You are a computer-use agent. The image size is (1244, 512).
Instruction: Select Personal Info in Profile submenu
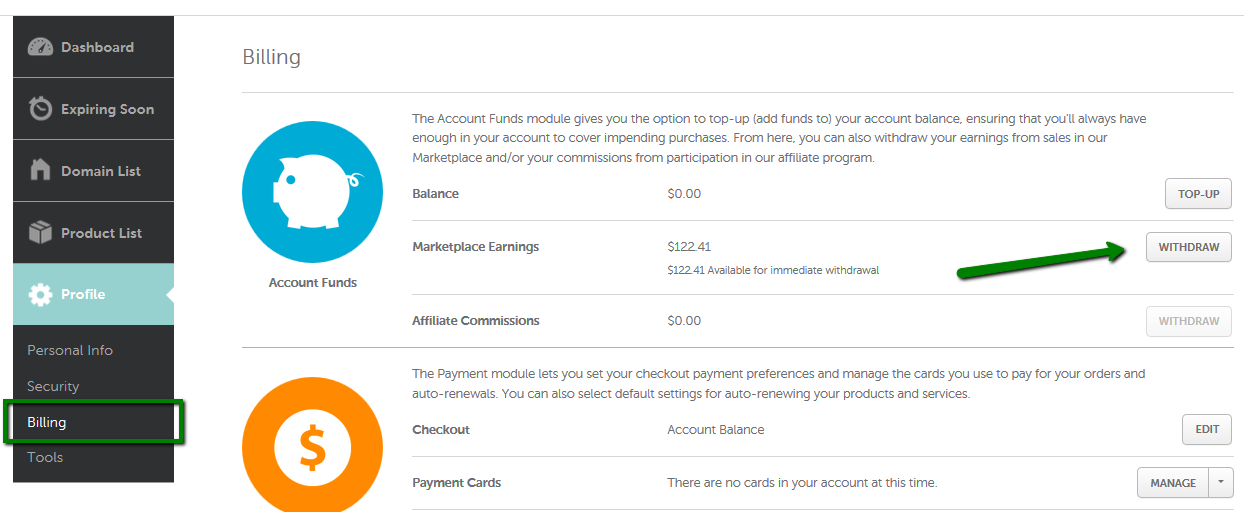tap(70, 350)
